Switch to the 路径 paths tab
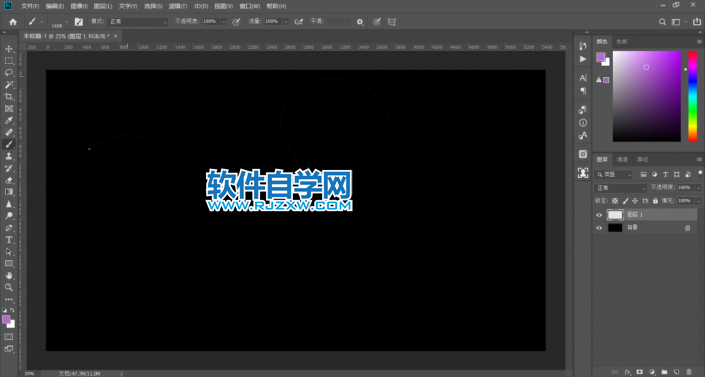The width and height of the screenshot is (705, 377). pos(643,159)
